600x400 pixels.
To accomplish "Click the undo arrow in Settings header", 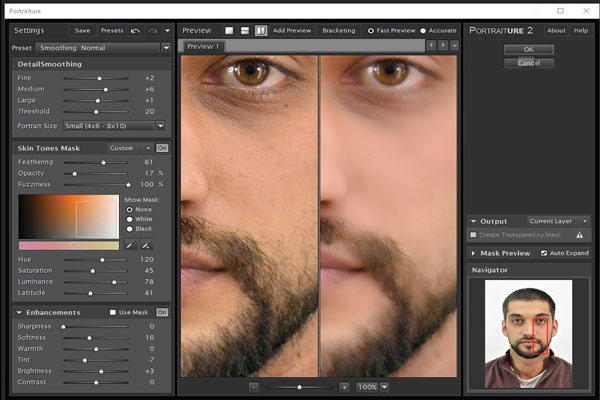I will [x=136, y=31].
